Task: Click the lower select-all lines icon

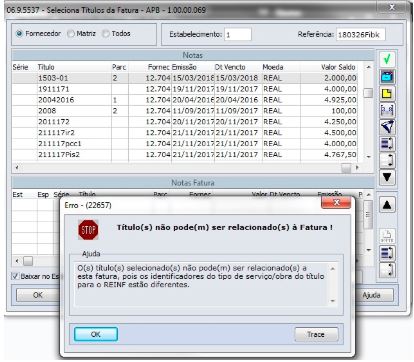Action: tap(387, 253)
